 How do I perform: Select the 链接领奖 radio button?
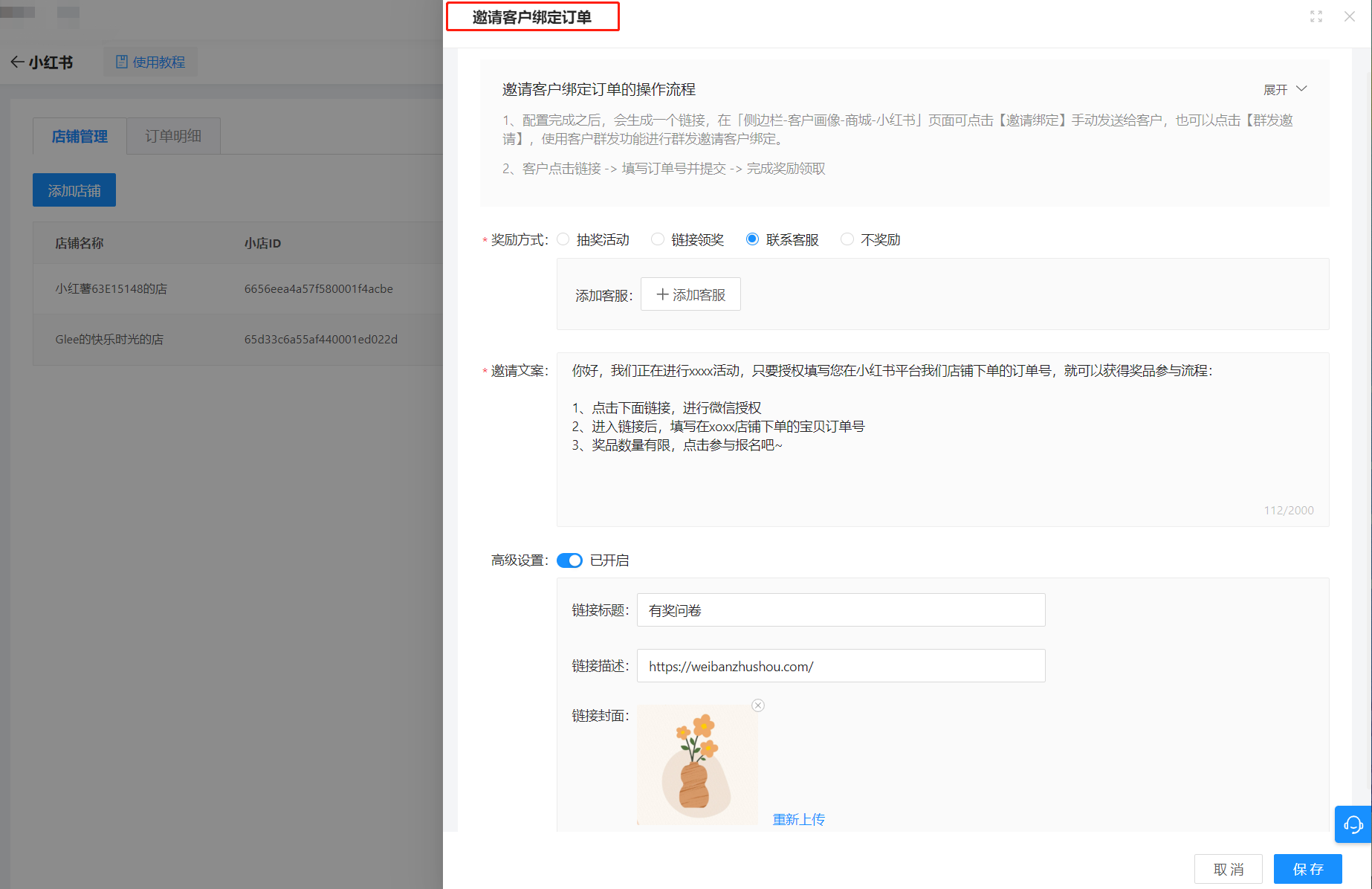pyautogui.click(x=658, y=239)
